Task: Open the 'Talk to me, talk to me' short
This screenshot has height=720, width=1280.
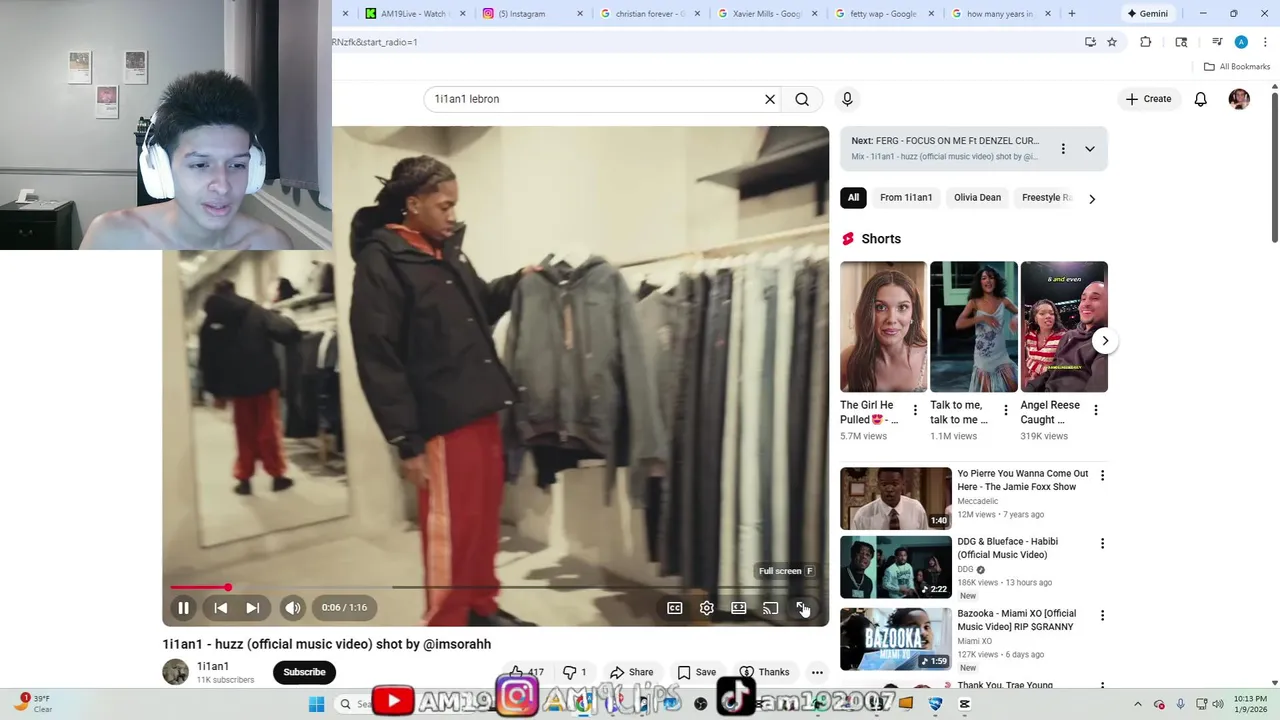Action: [974, 327]
